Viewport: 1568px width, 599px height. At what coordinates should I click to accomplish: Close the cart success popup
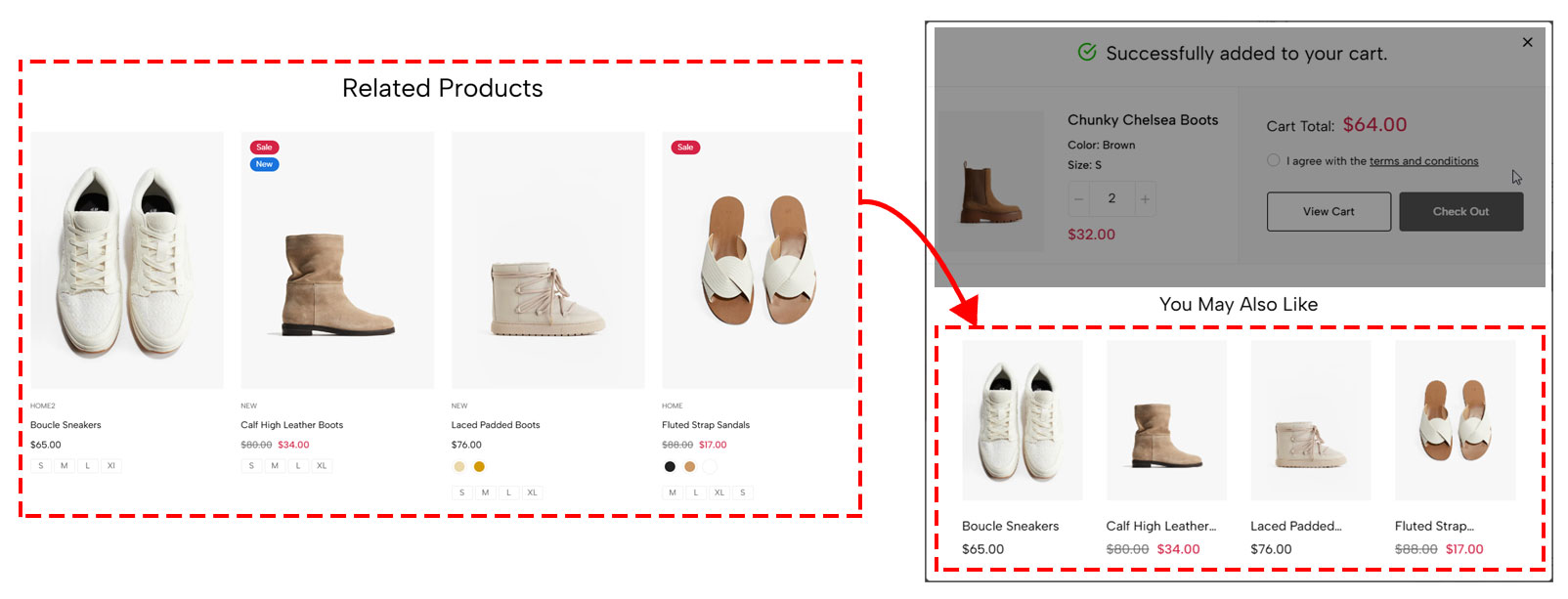coord(1527,42)
